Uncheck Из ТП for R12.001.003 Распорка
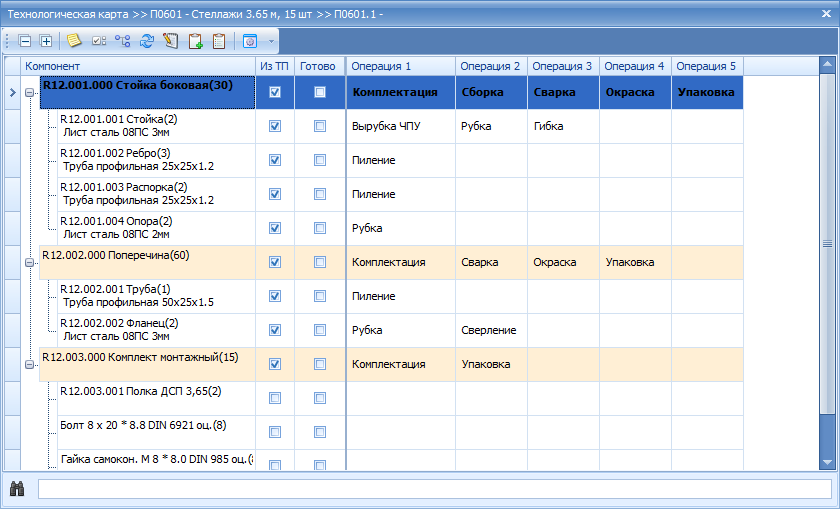 [275, 194]
